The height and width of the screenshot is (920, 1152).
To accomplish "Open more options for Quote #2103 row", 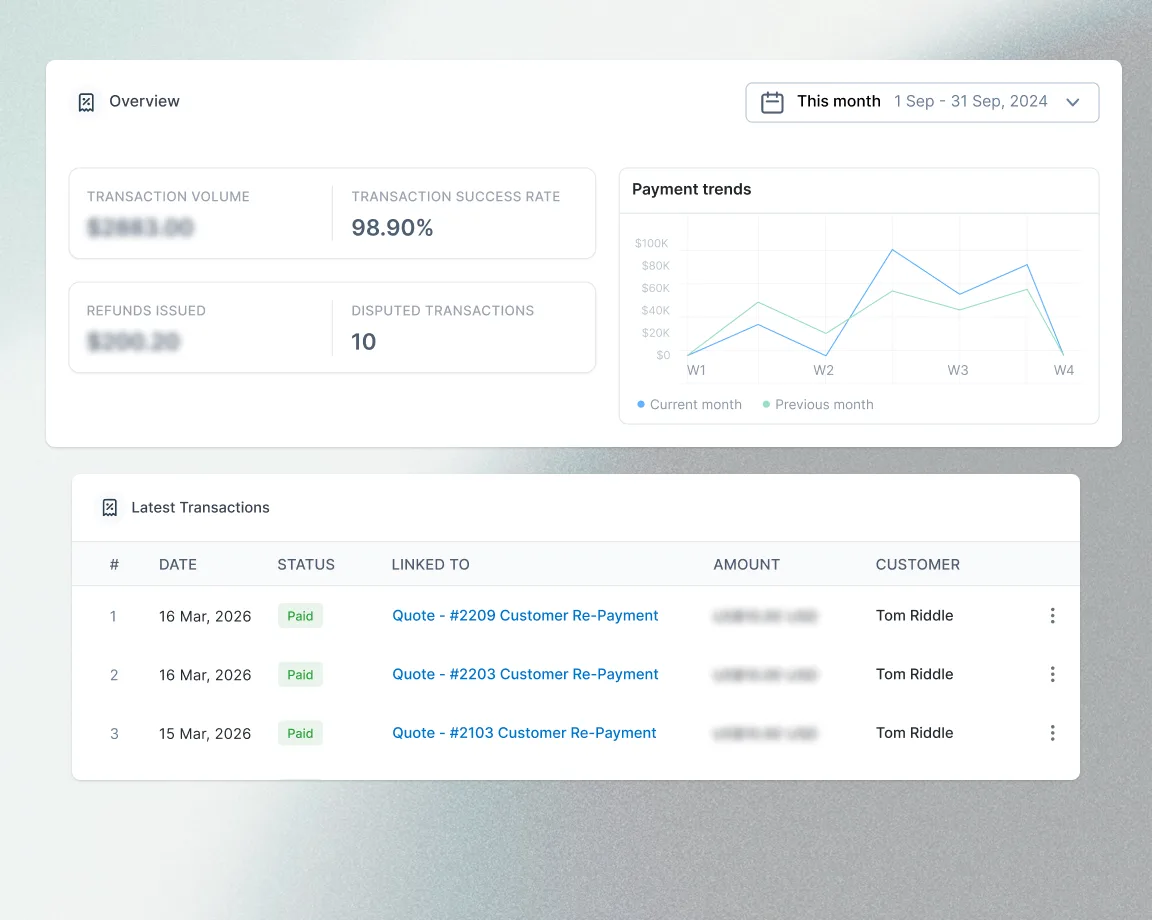I will point(1052,733).
